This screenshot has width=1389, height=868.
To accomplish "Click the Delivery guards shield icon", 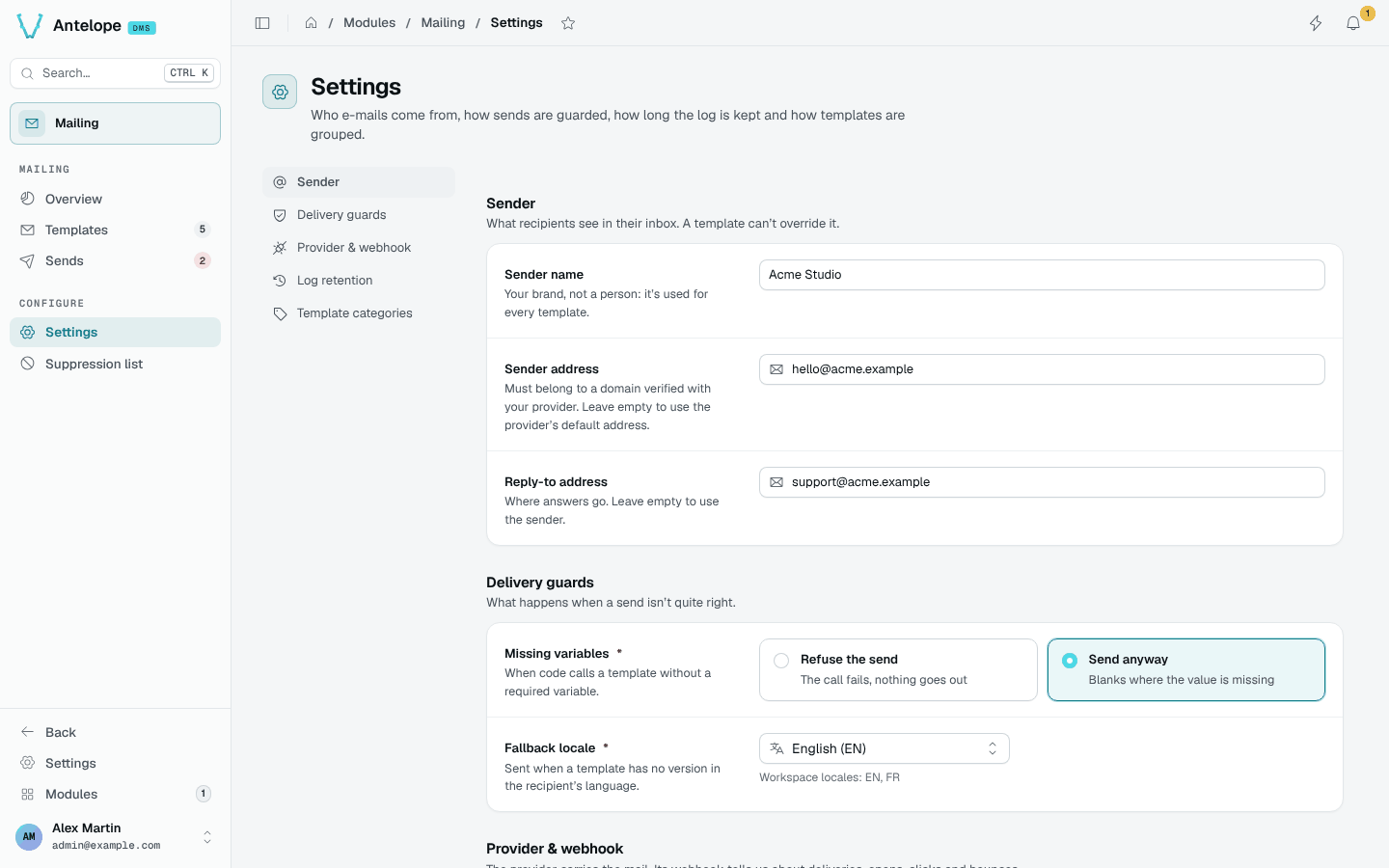I will pyautogui.click(x=280, y=215).
